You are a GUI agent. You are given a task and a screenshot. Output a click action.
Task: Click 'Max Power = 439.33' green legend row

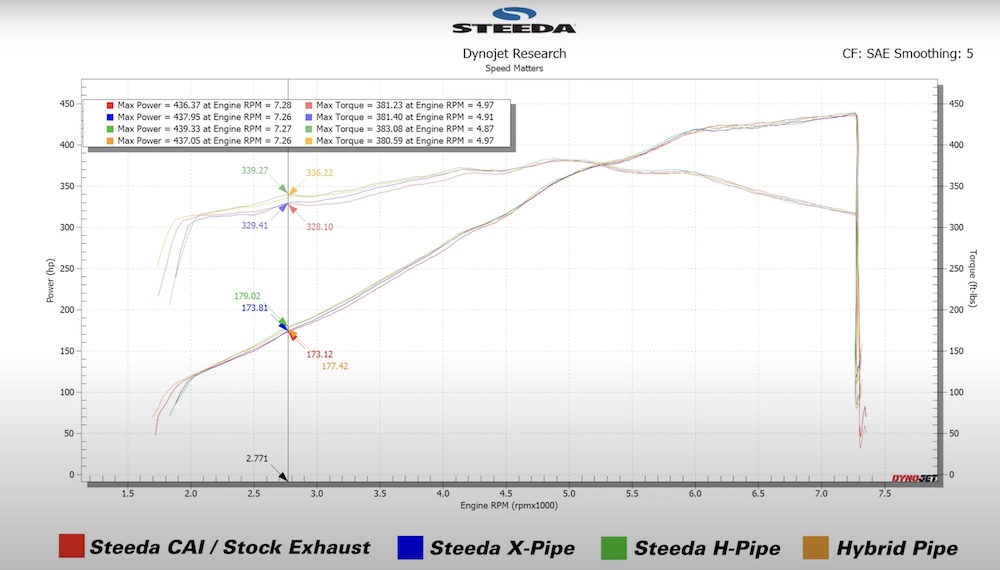coord(199,129)
